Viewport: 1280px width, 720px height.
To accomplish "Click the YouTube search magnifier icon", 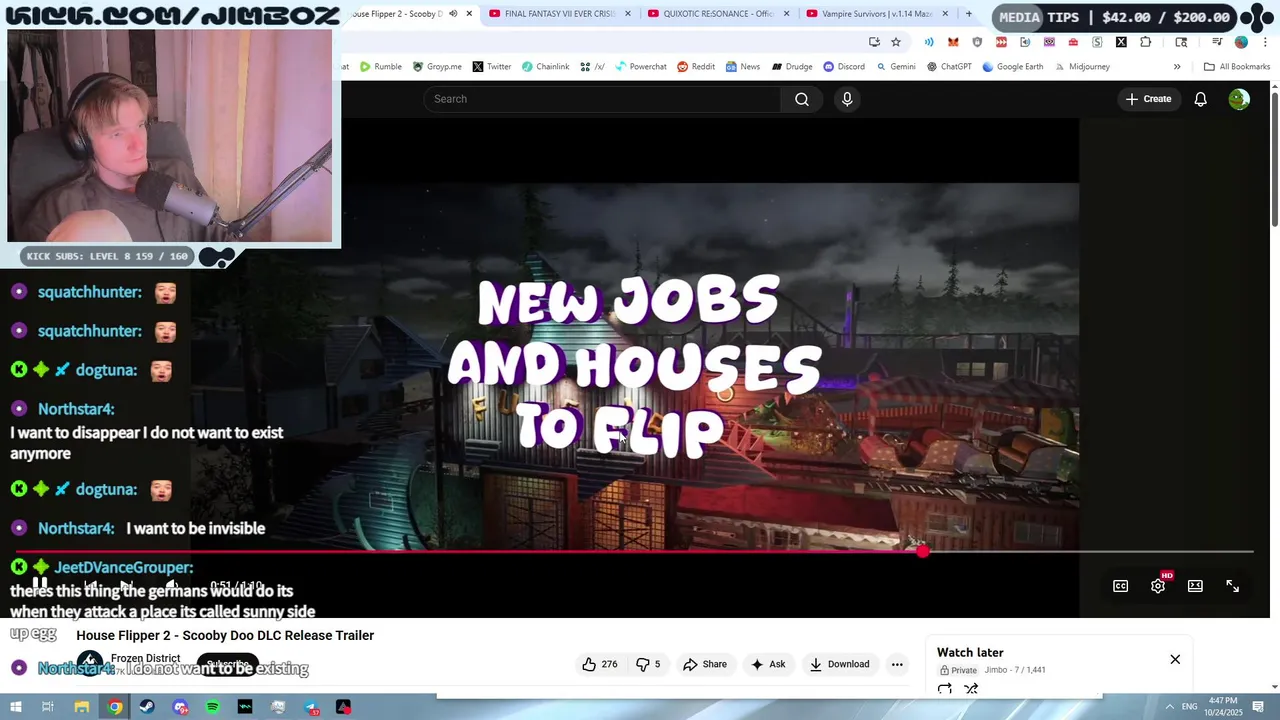I will pos(801,99).
